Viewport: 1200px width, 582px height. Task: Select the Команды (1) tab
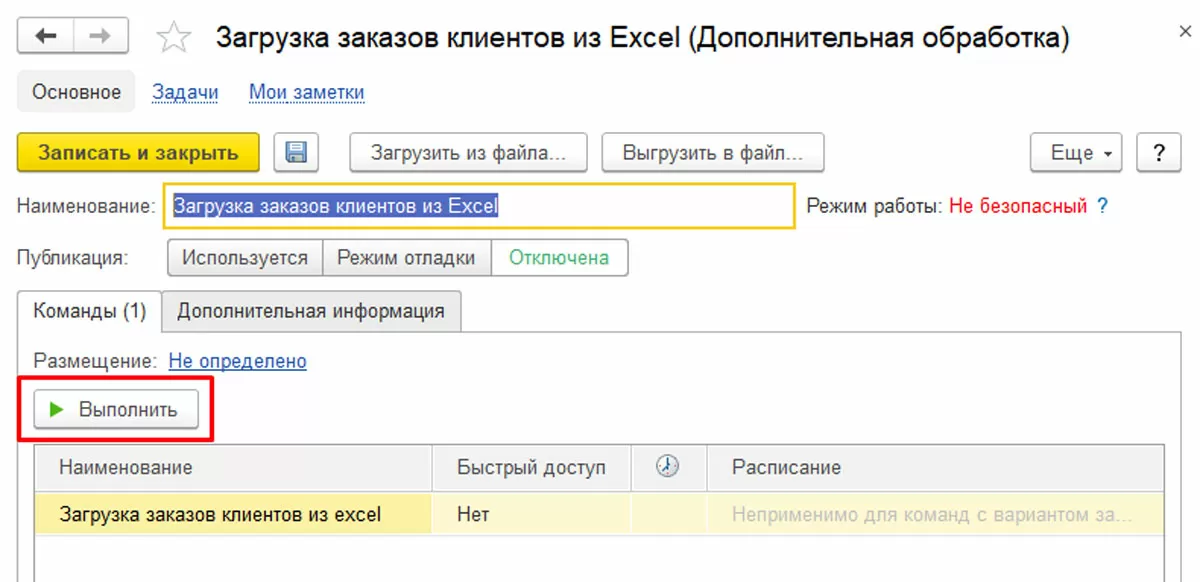tap(90, 310)
